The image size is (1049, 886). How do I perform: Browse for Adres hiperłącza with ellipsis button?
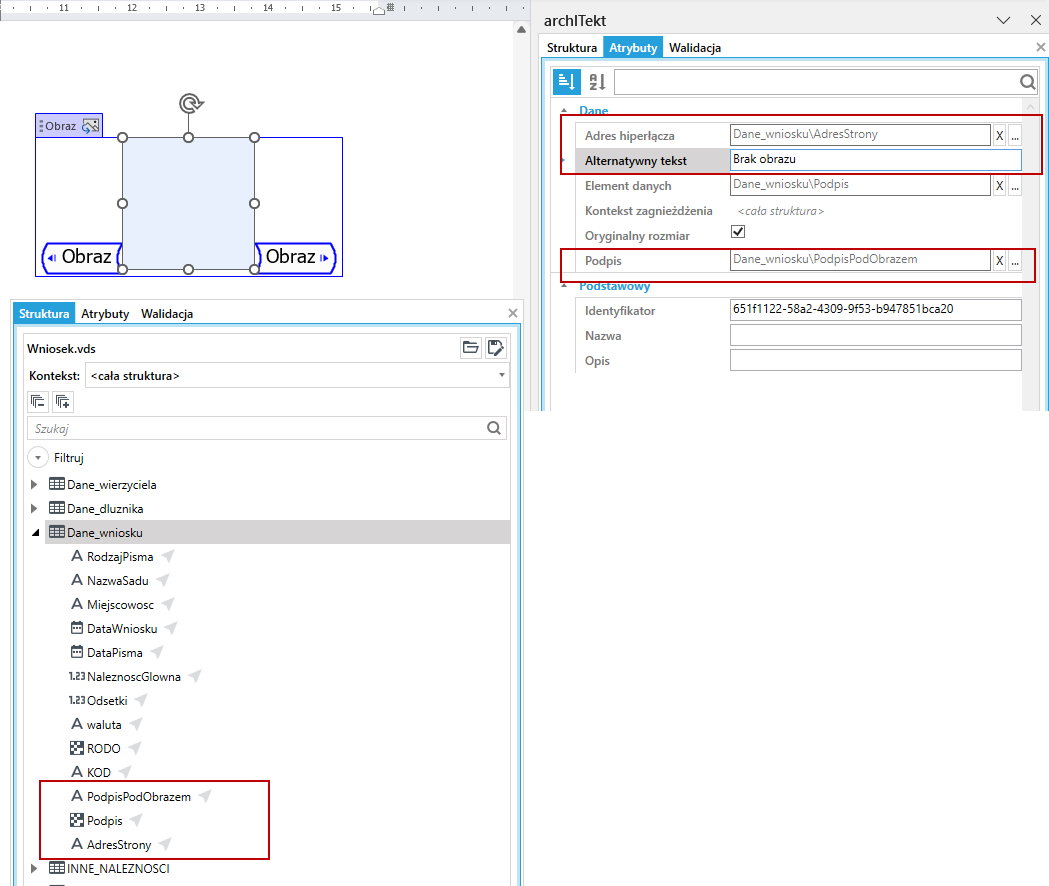point(1015,136)
